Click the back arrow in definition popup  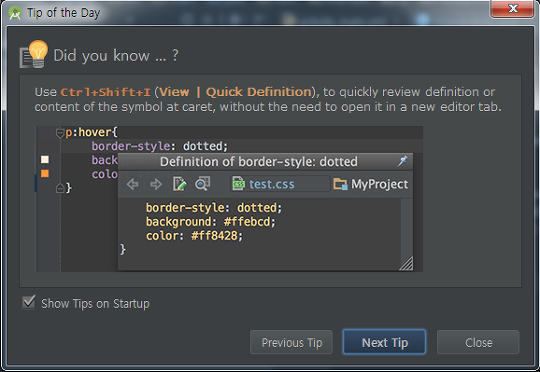(x=132, y=184)
